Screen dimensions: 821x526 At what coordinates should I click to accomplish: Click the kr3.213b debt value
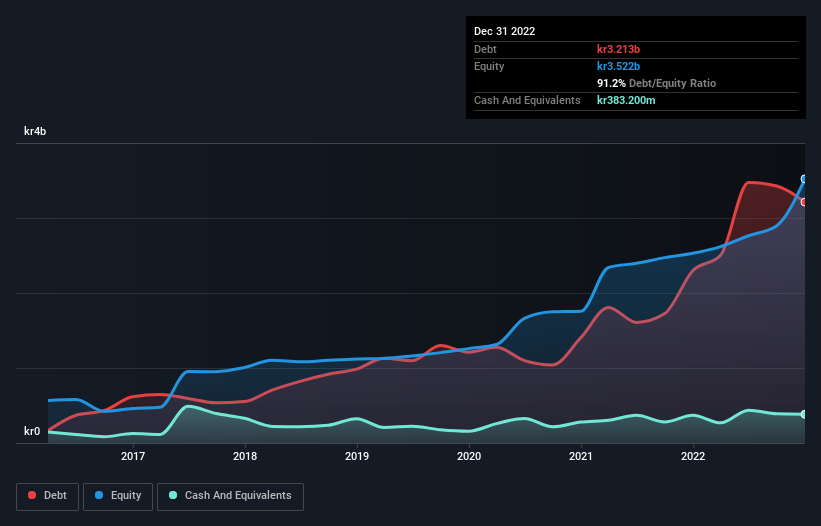click(618, 49)
